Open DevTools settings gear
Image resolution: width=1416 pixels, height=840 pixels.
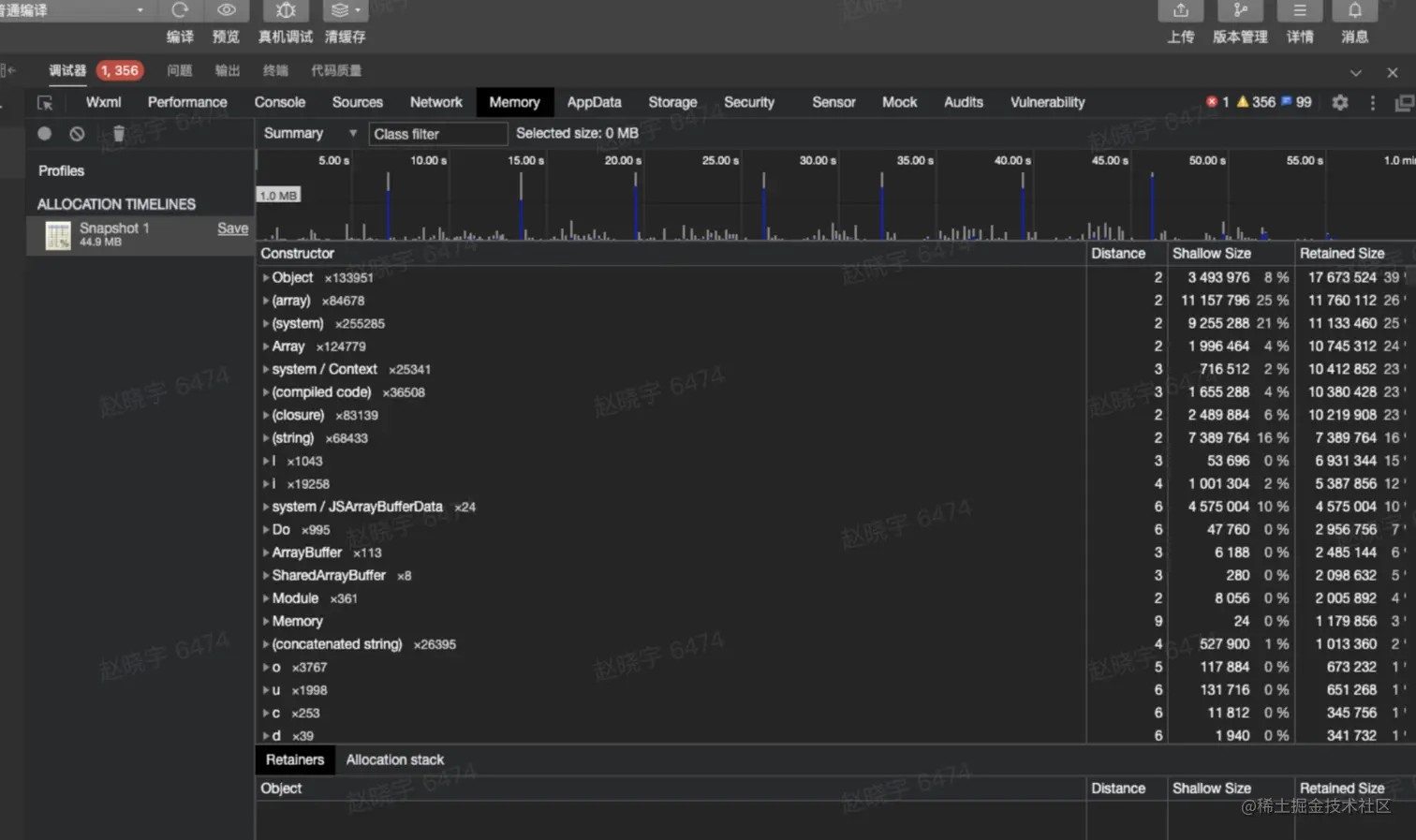1340,102
